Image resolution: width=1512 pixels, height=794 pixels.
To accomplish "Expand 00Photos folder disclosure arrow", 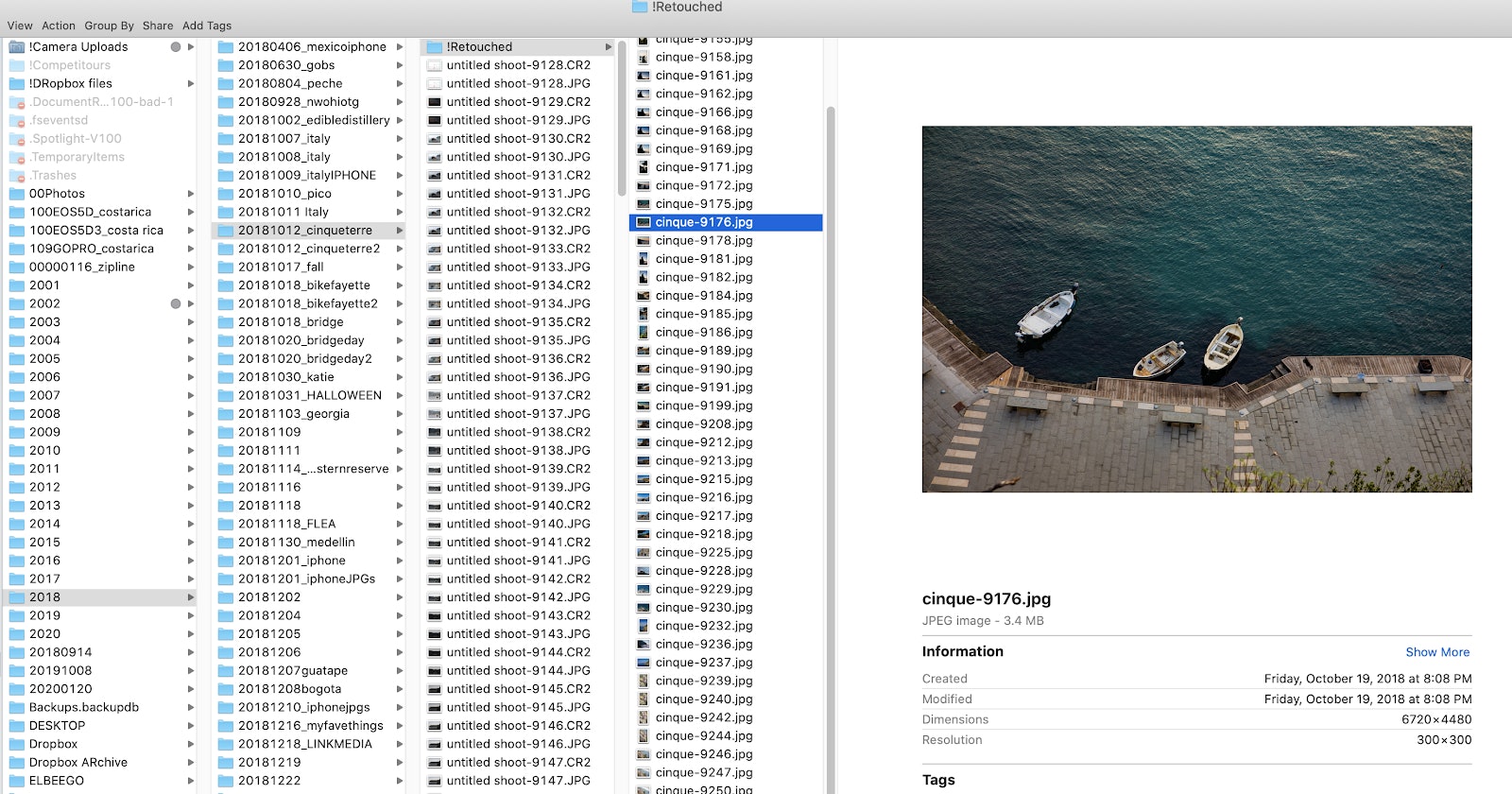I will click(x=191, y=194).
